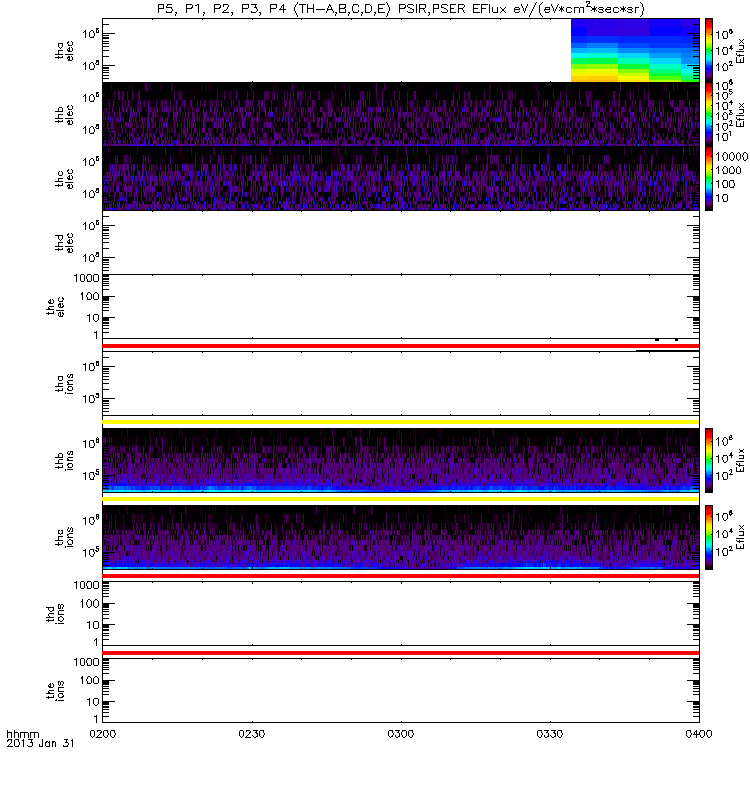This screenshot has height=800, width=750.
Task: Select the 'tha ions' panel label
Action: [x=64, y=384]
